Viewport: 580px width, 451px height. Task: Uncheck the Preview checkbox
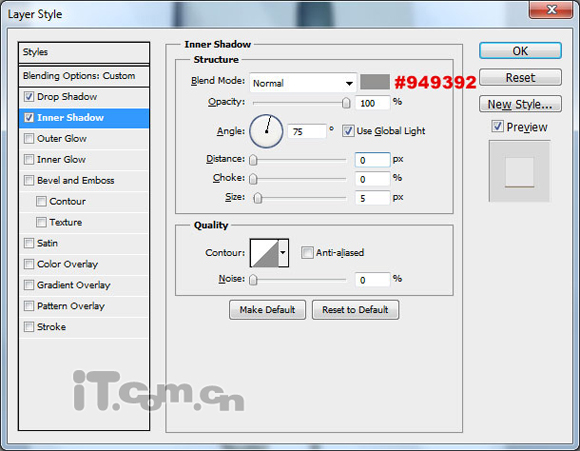[x=497, y=127]
